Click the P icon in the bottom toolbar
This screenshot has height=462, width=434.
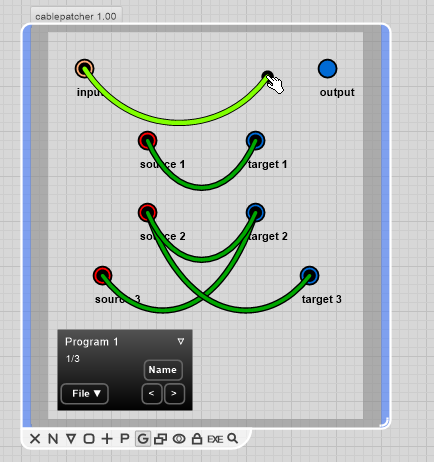point(125,439)
